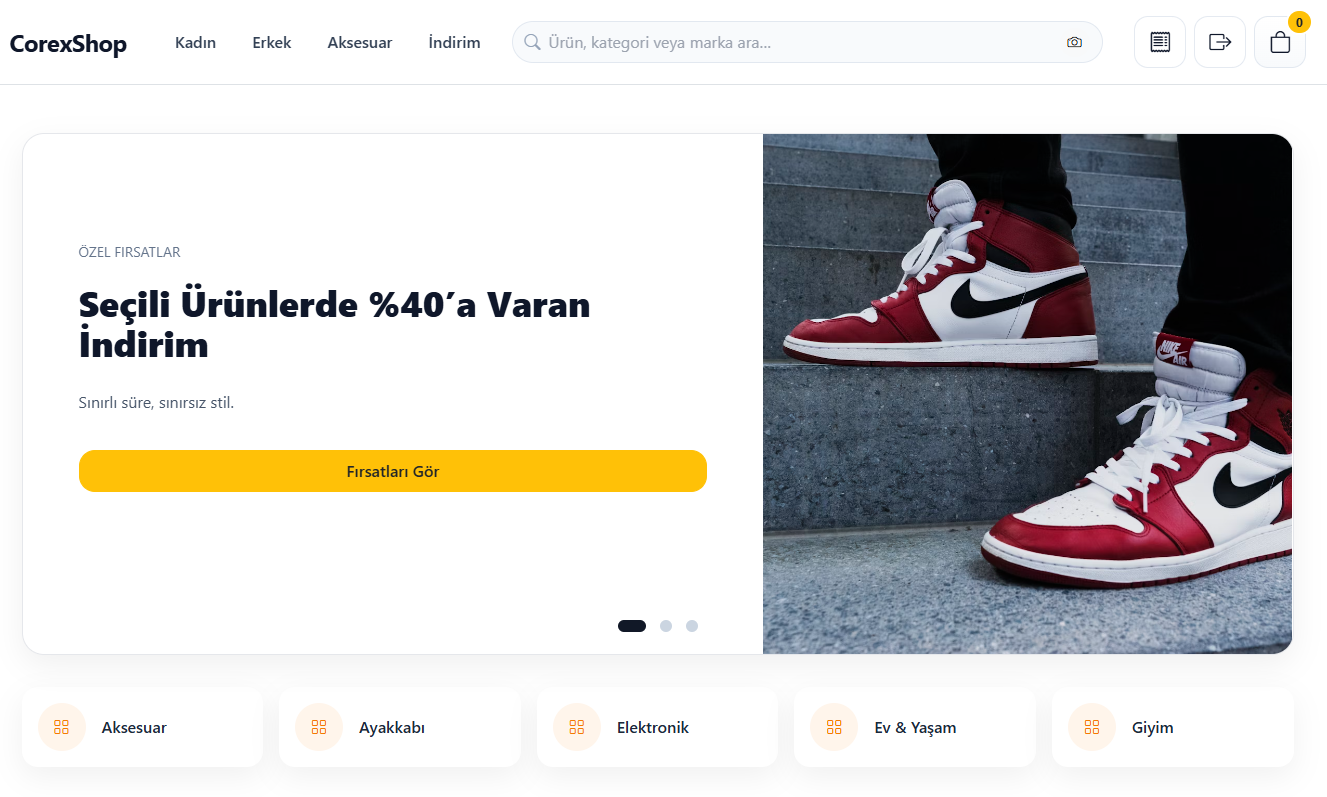This screenshot has width=1327, height=797.
Task: Switch to the second carousel slide dot
Action: click(x=666, y=626)
